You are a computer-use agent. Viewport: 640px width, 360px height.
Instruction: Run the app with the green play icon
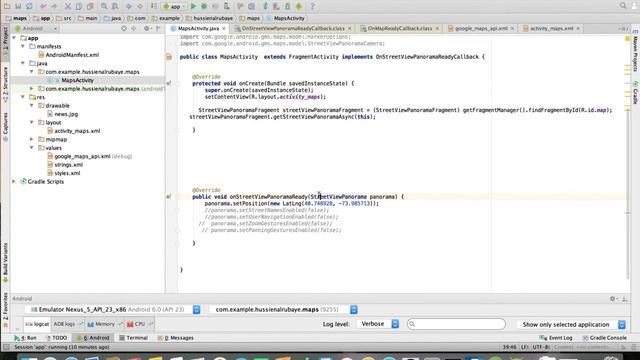tap(193, 6)
